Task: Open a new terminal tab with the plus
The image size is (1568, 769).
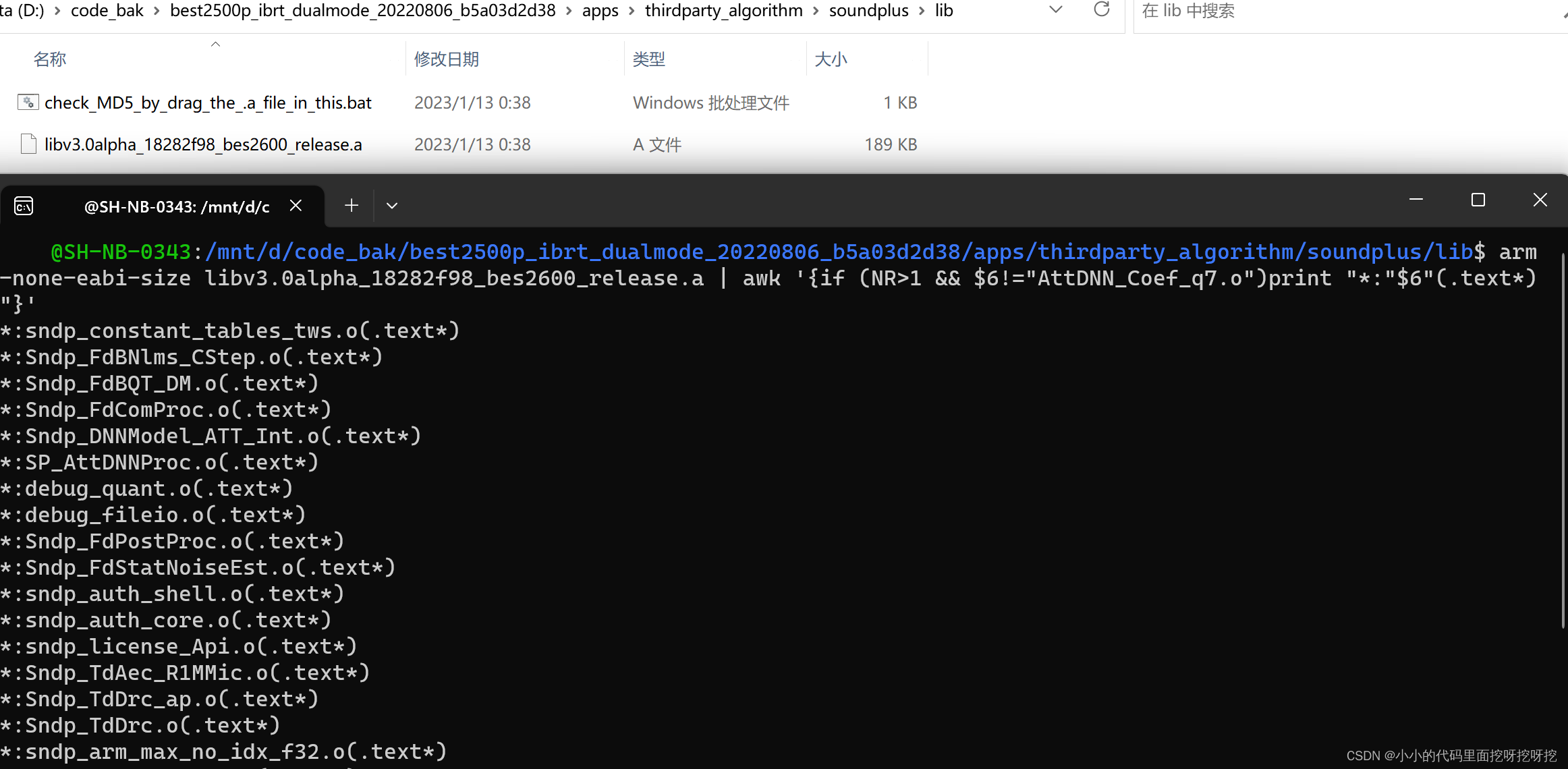Action: click(351, 206)
